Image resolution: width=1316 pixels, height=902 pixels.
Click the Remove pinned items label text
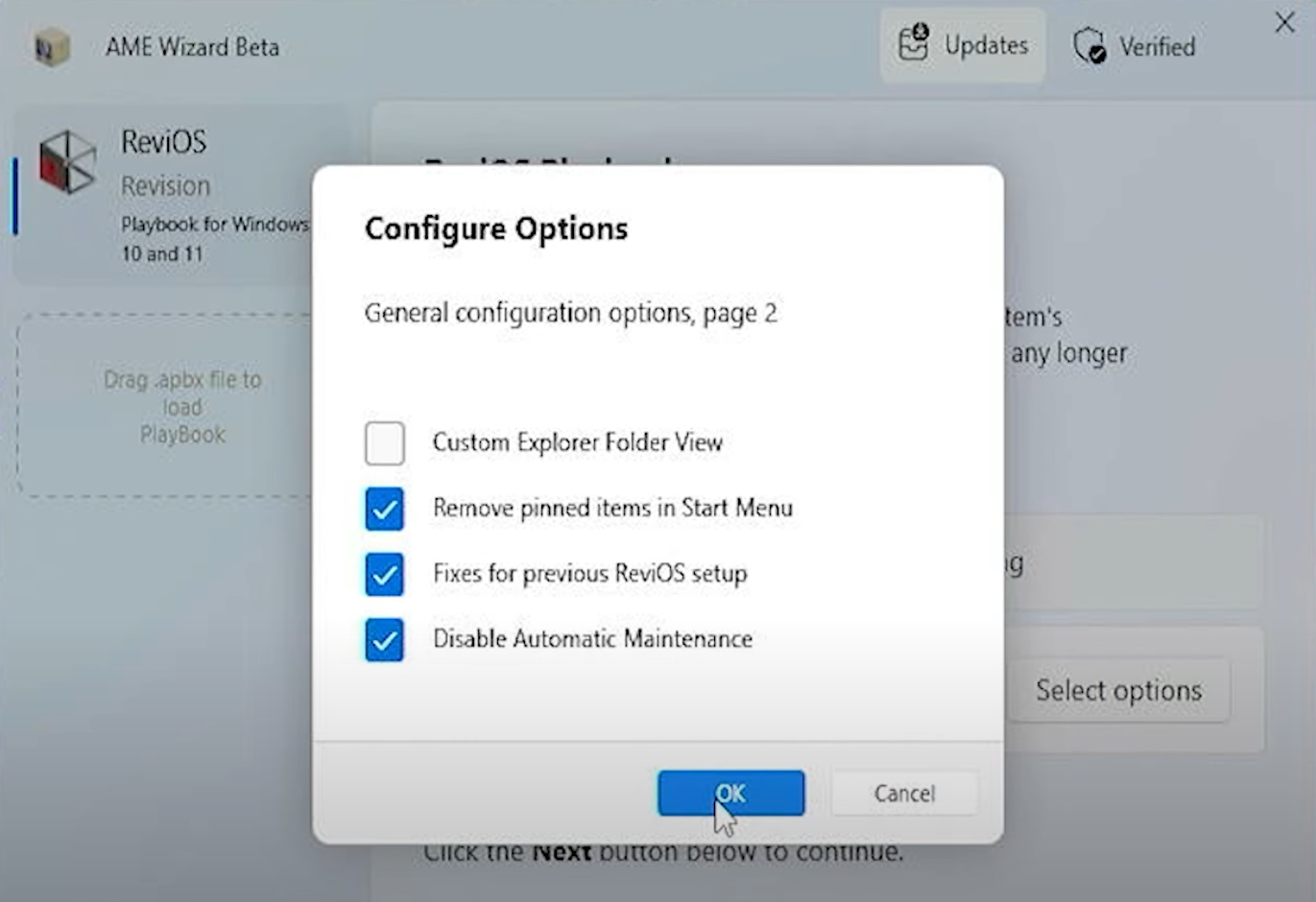click(x=612, y=508)
